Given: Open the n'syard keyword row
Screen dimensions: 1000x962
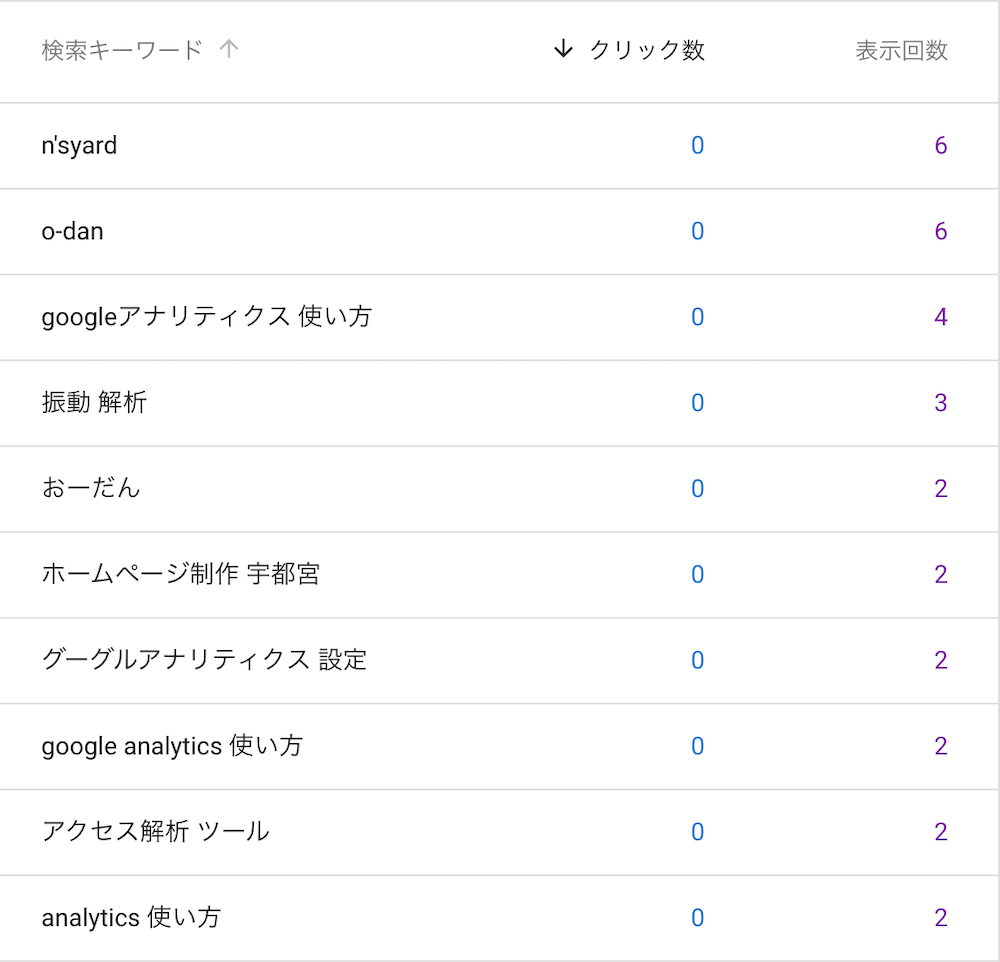Looking at the screenshot, I should pos(499,145).
